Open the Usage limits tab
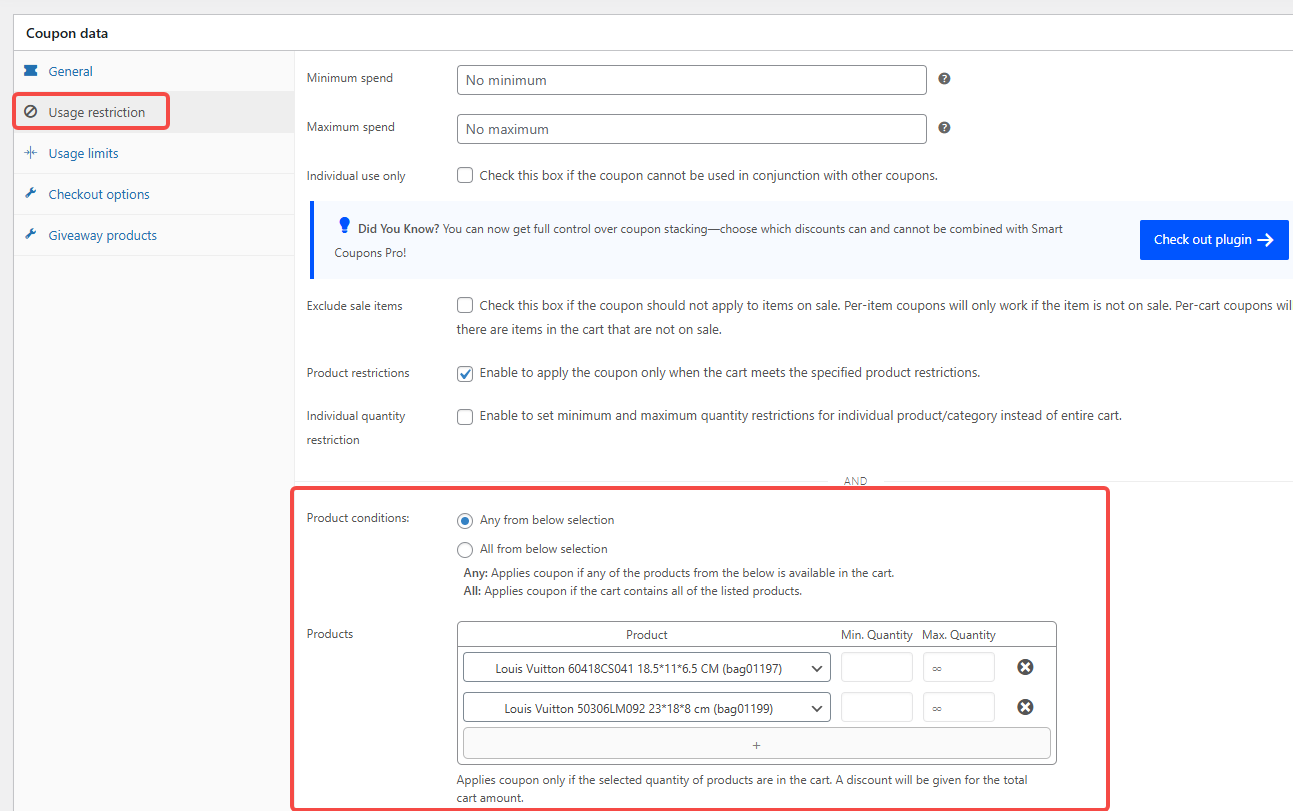Image resolution: width=1293 pixels, height=811 pixels. pyautogui.click(x=83, y=153)
